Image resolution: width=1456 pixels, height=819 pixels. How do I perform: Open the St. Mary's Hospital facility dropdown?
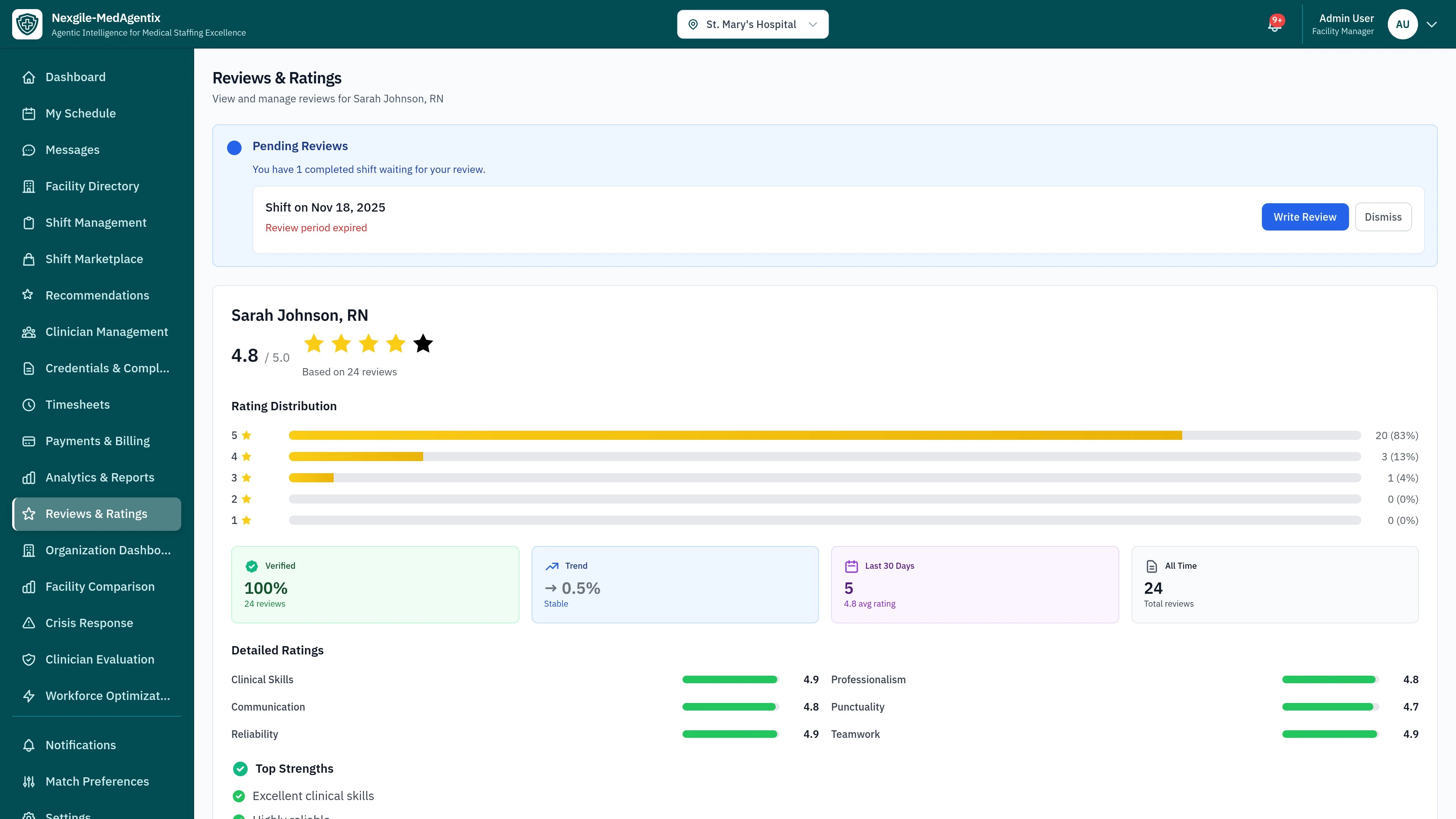pos(752,24)
